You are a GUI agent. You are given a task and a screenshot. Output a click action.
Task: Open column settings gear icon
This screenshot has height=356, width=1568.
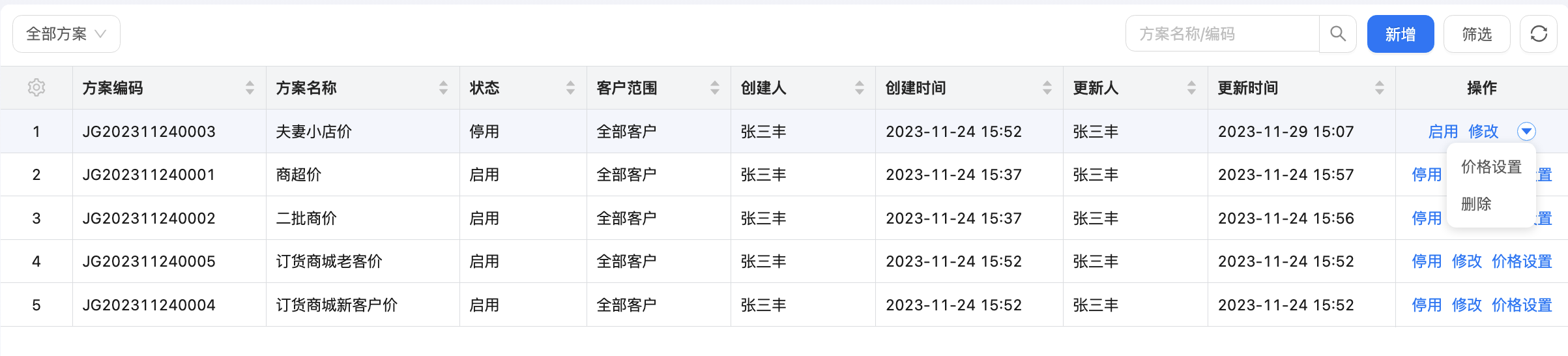click(36, 87)
